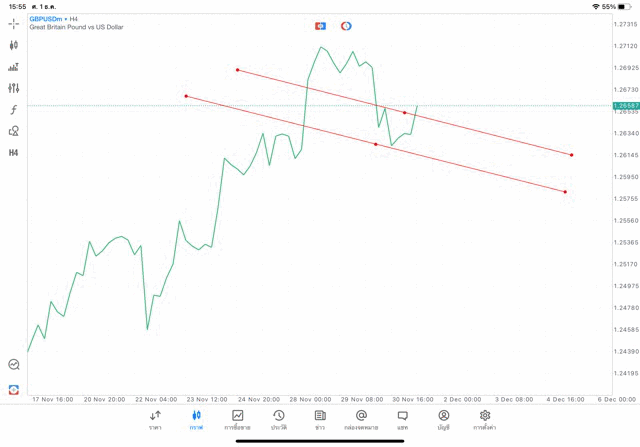The width and height of the screenshot is (640, 447).
Task: Open the H4 timeframe selector
Action: 13,153
